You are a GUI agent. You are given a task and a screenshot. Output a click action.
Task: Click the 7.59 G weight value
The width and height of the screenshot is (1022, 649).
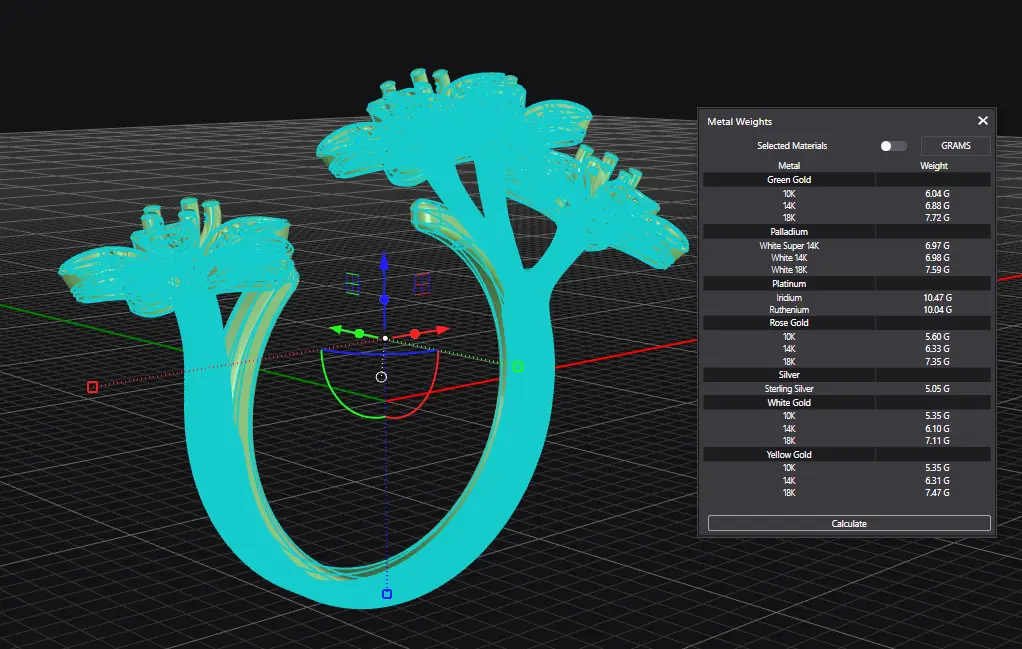point(937,270)
